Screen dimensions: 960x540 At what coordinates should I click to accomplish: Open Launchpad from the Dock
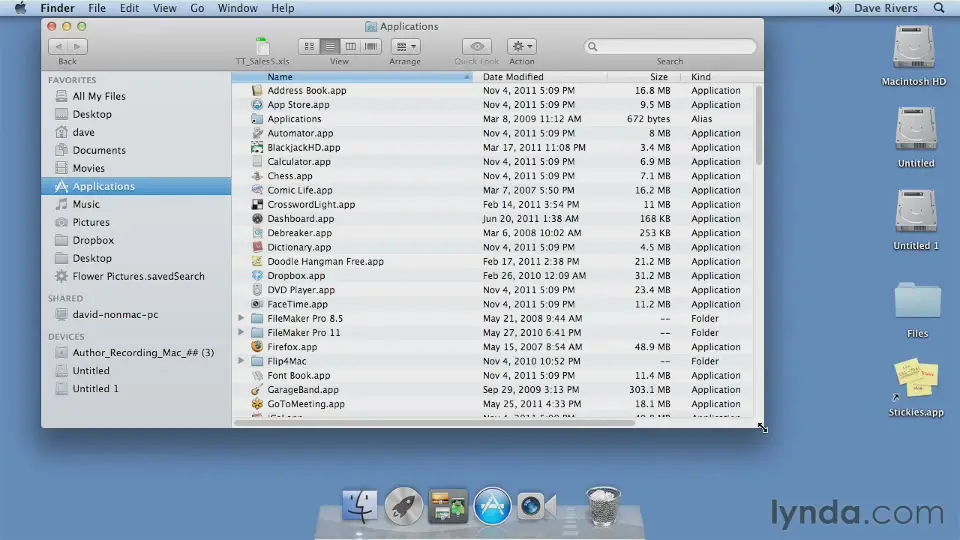pos(403,507)
